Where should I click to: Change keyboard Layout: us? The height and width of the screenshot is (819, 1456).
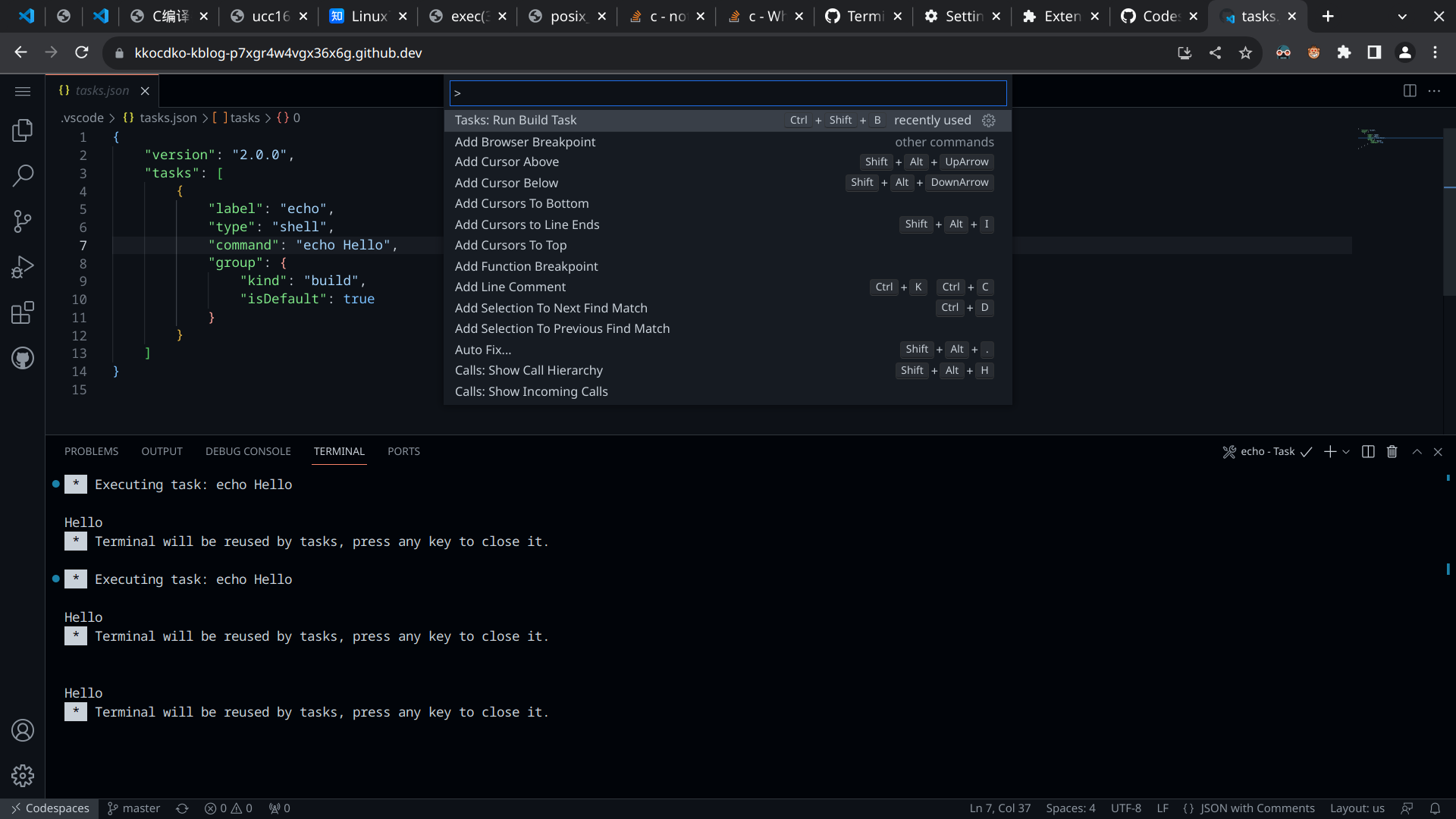click(1357, 808)
